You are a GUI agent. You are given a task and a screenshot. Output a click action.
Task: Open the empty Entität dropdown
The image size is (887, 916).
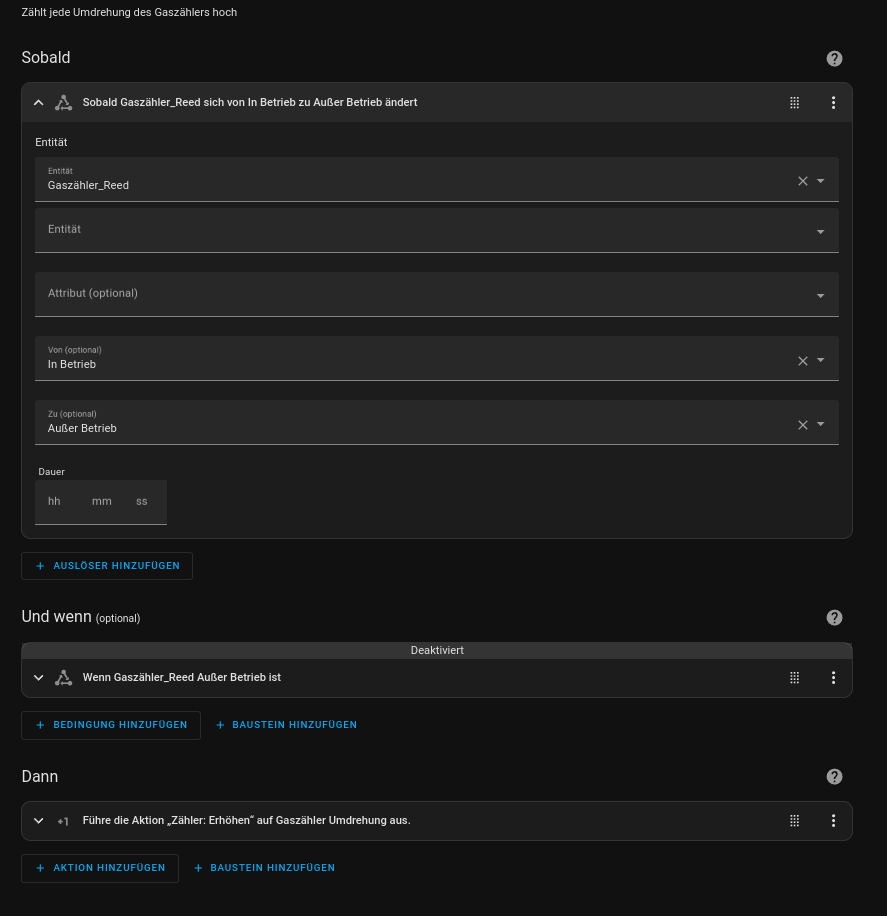(x=436, y=230)
